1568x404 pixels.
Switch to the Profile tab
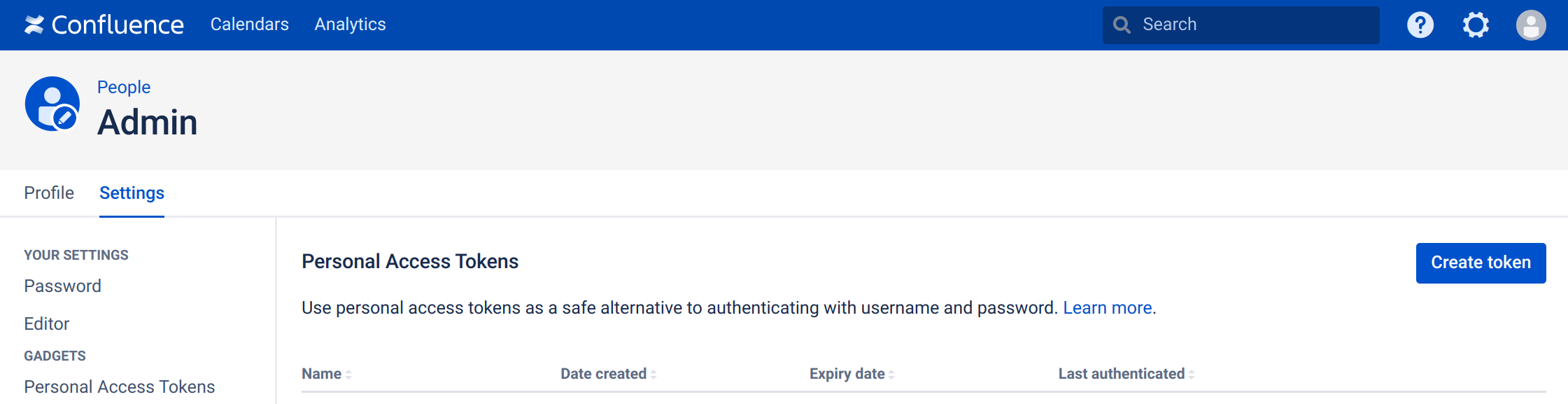tap(49, 193)
